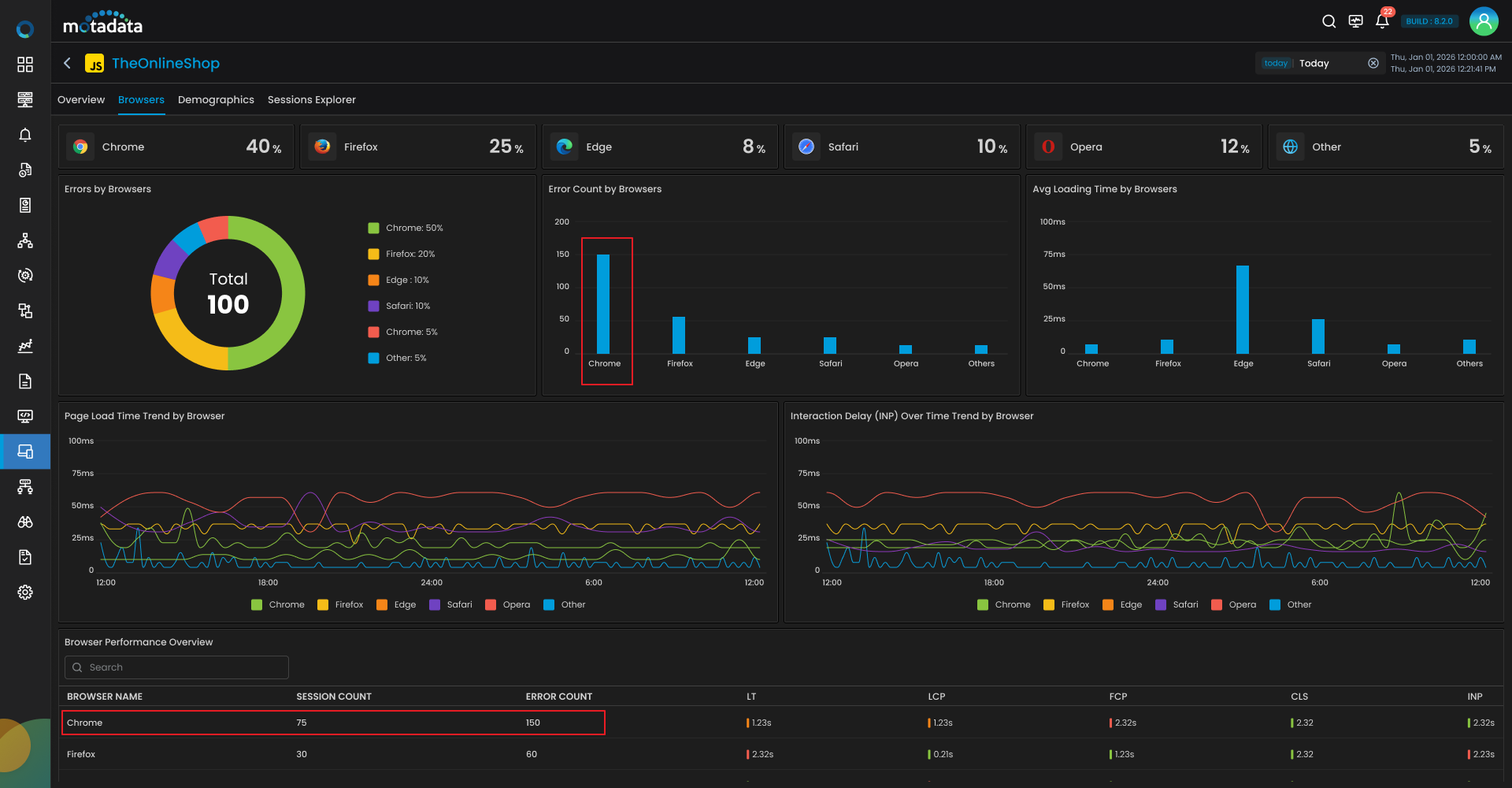The image size is (1512, 788).
Task: Open the settings gear in sidebar
Action: coord(25,592)
